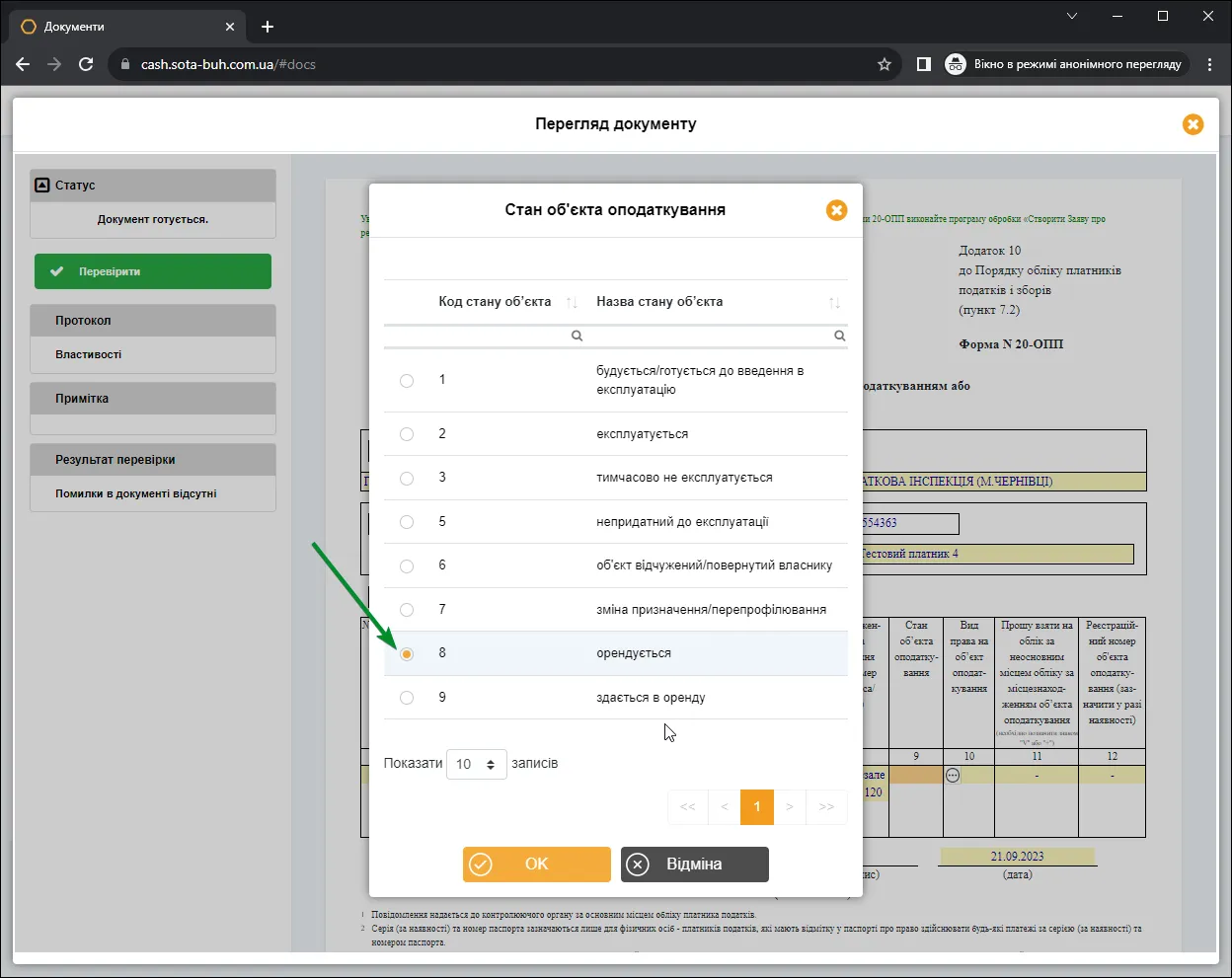Open the records-per-page dropdown showing 10

(477, 765)
